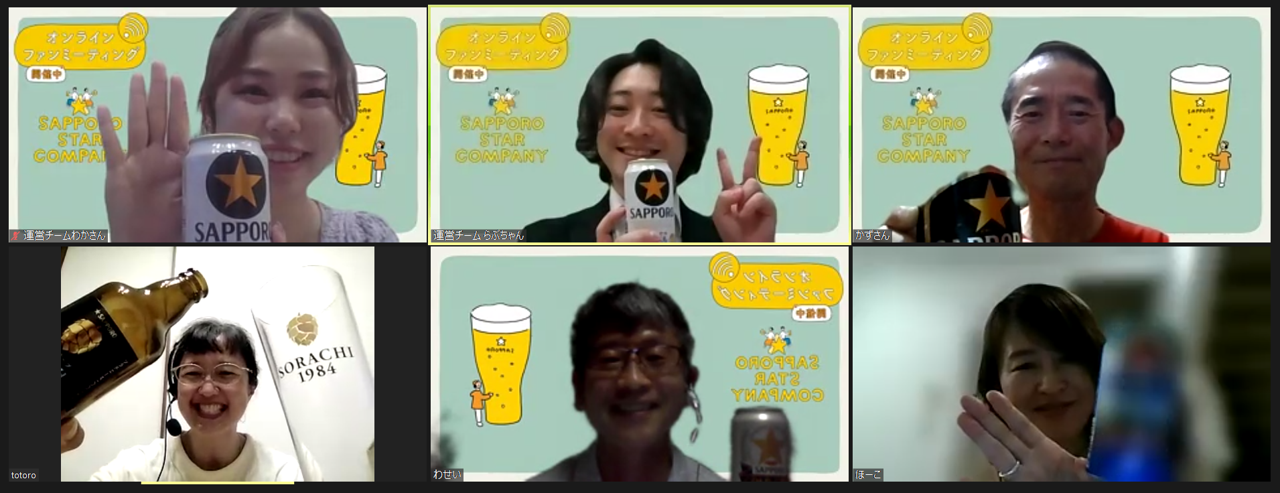Select the video tile of ほーこ

[1061, 364]
